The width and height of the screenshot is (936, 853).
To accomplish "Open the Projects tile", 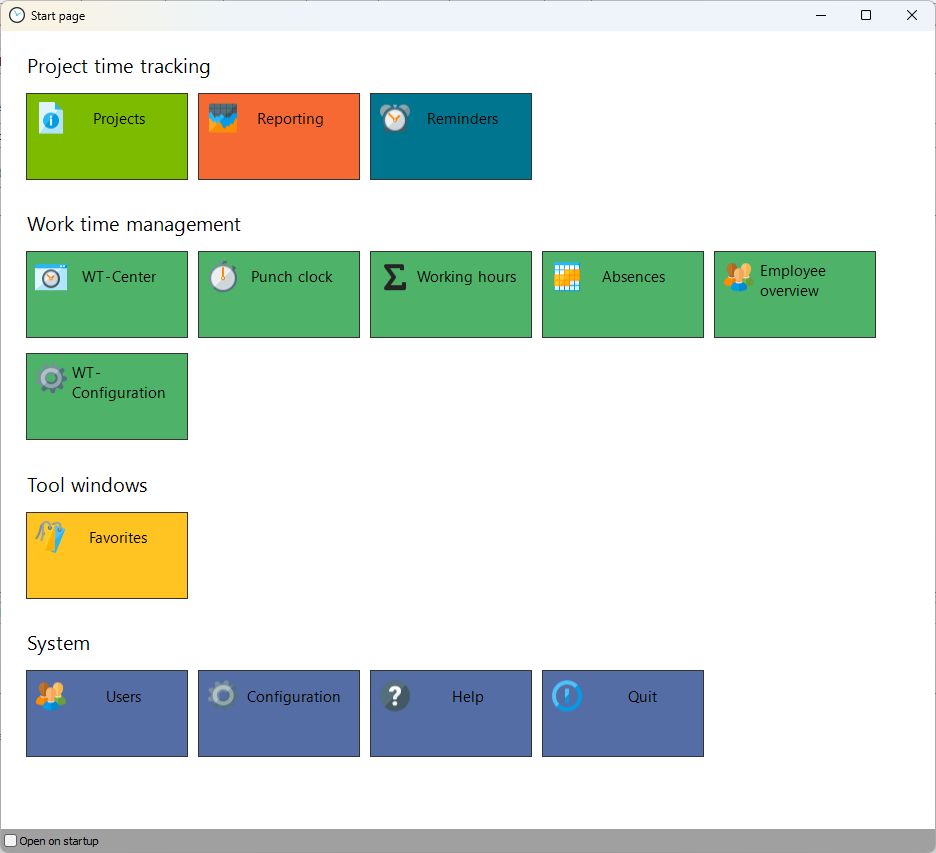I will pyautogui.click(x=107, y=136).
